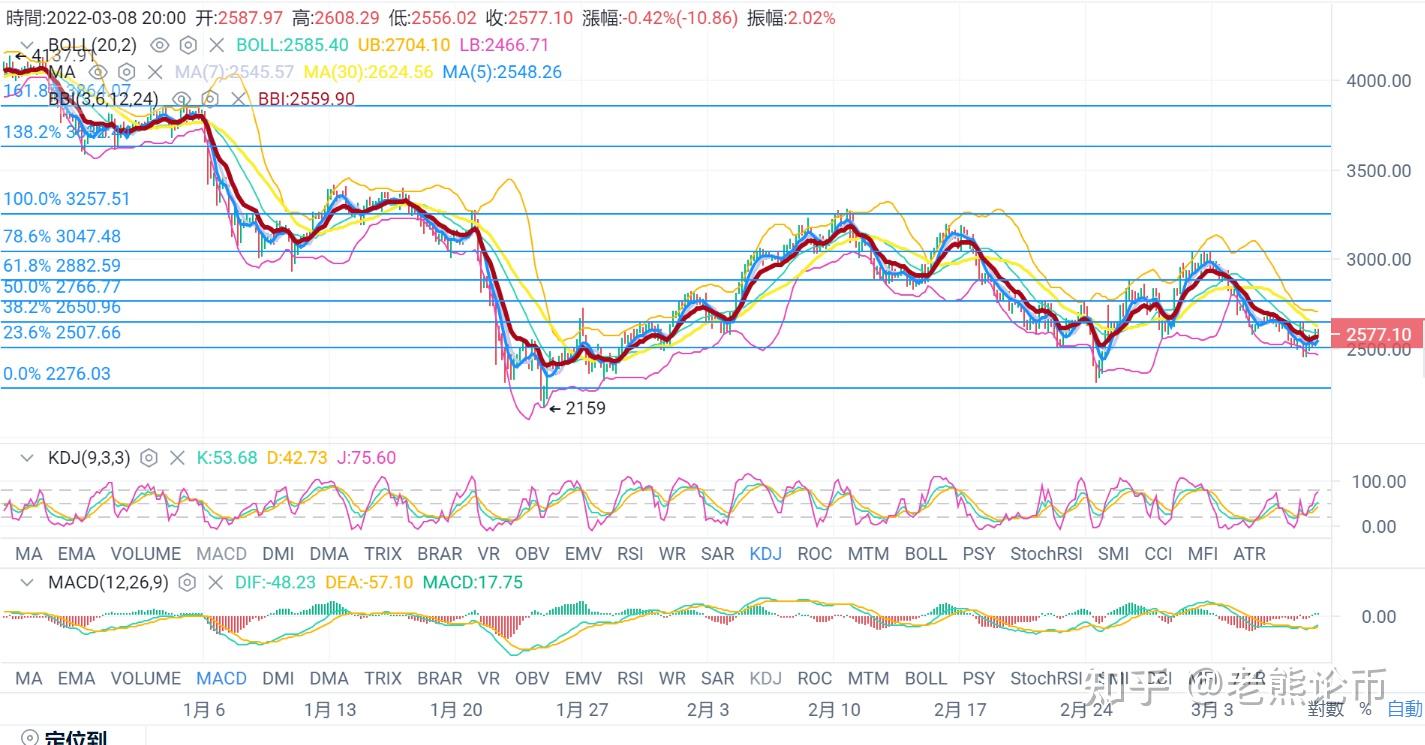Close the MACD(12,26,9) pane with its X
This screenshot has height=745, width=1425.
coord(215,582)
